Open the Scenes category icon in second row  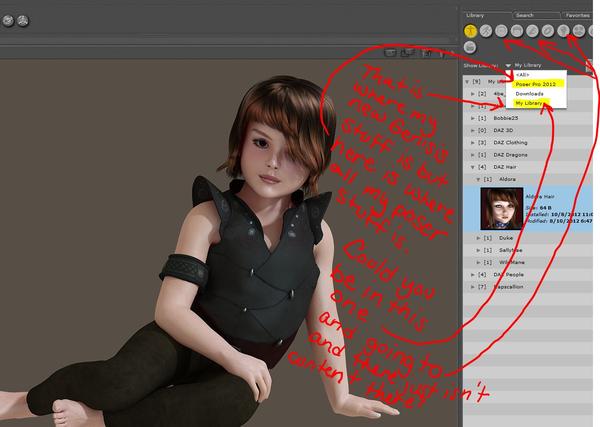pos(470,47)
